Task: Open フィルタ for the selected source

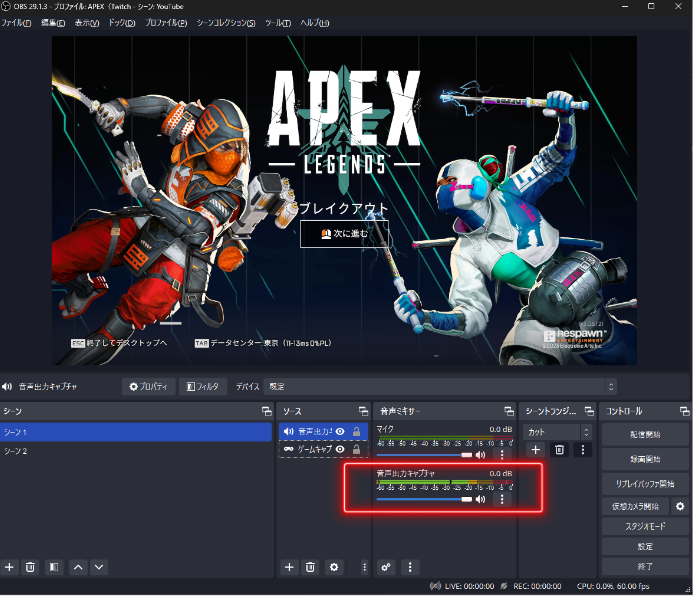Action: pyautogui.click(x=203, y=387)
